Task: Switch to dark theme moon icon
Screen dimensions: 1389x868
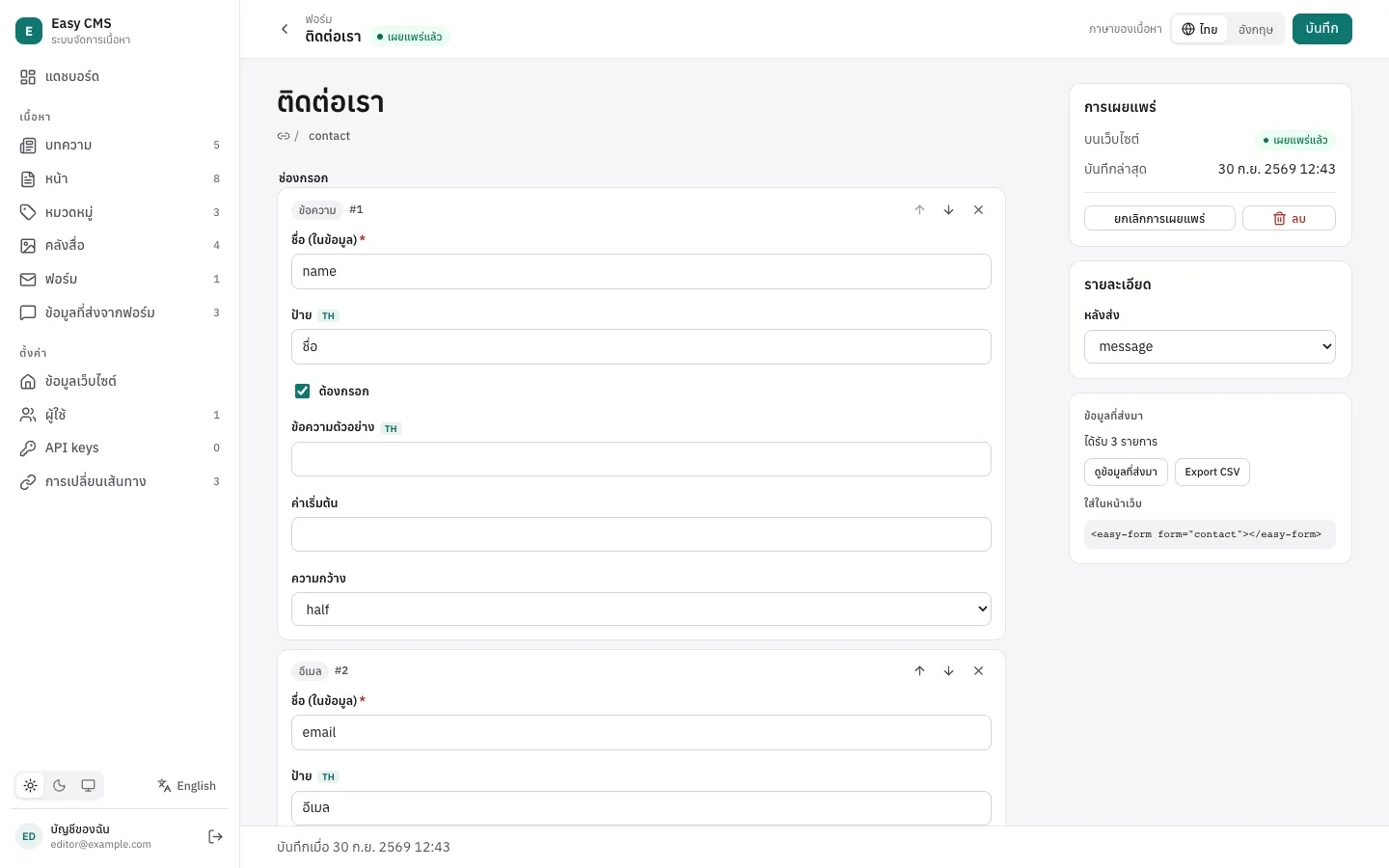Action: [60, 786]
